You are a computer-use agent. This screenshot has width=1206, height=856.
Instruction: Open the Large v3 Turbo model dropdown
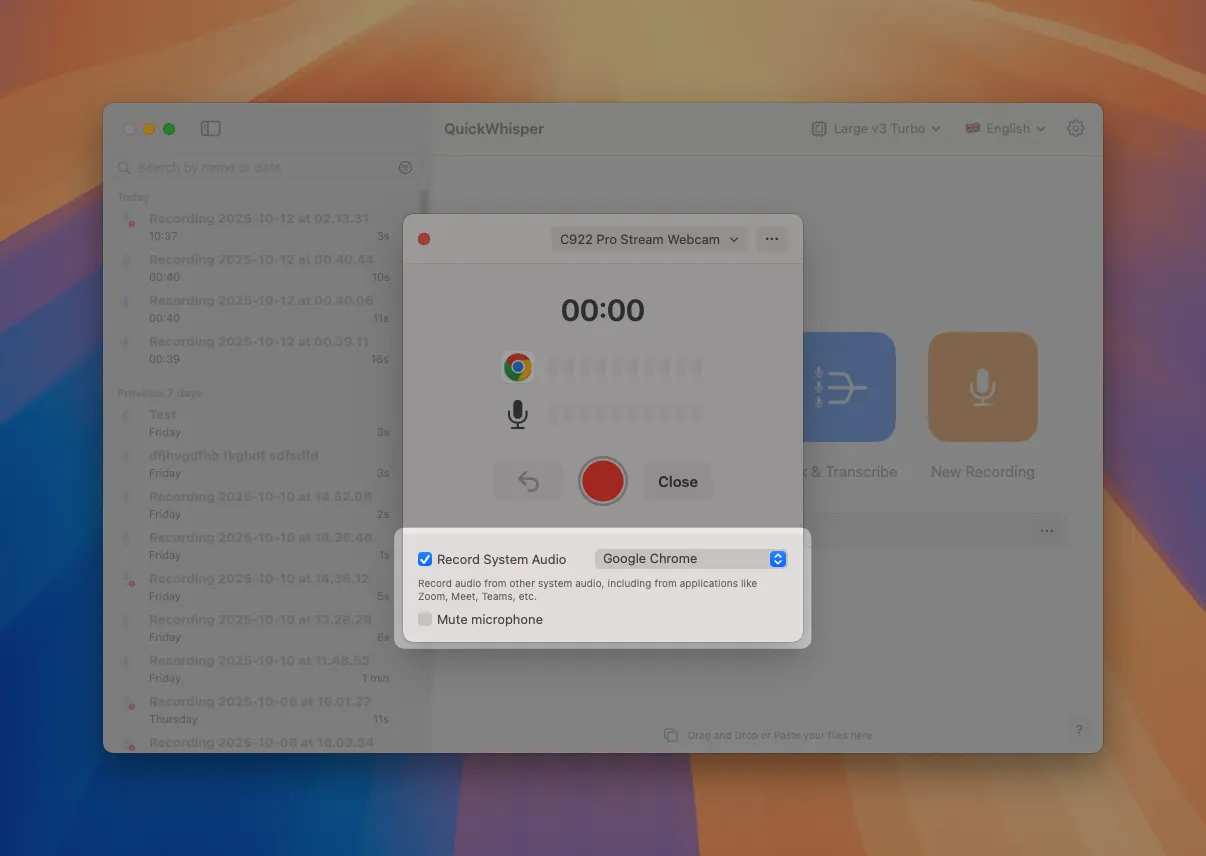[x=876, y=129]
